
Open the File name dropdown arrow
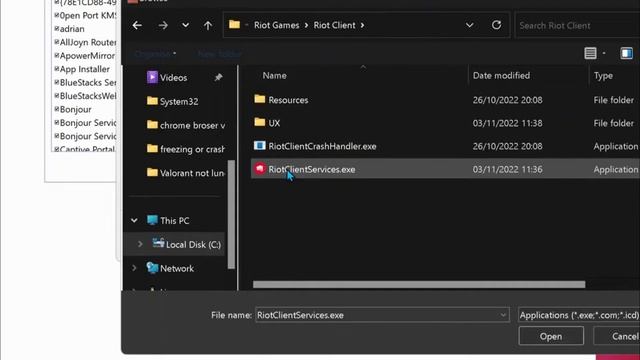[503, 315]
